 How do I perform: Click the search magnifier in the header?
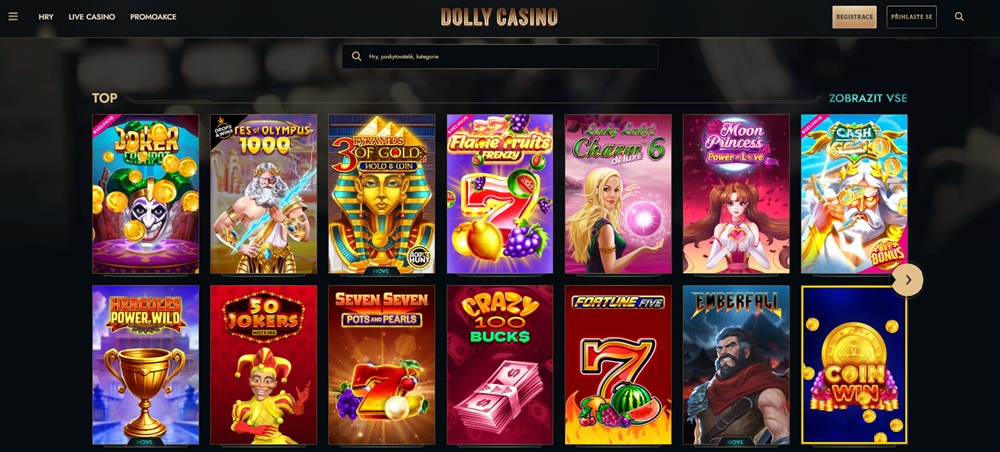point(959,17)
